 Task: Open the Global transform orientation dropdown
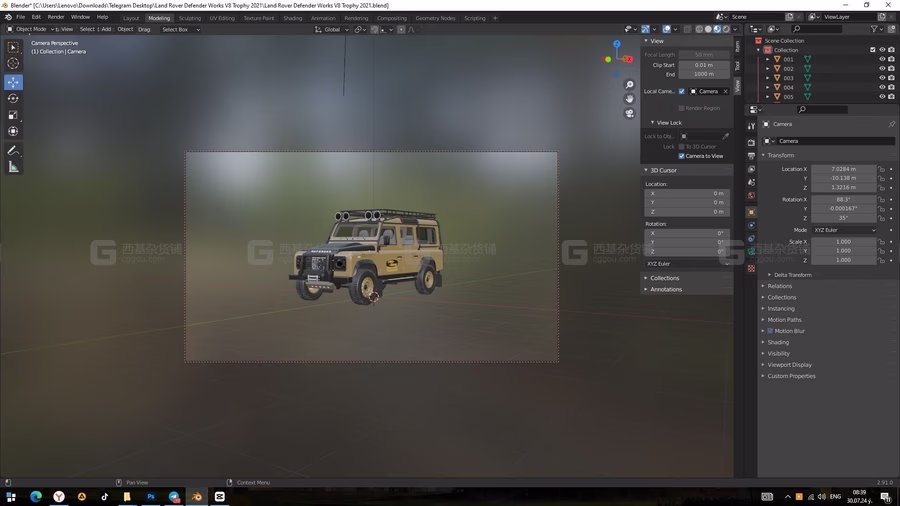click(332, 29)
